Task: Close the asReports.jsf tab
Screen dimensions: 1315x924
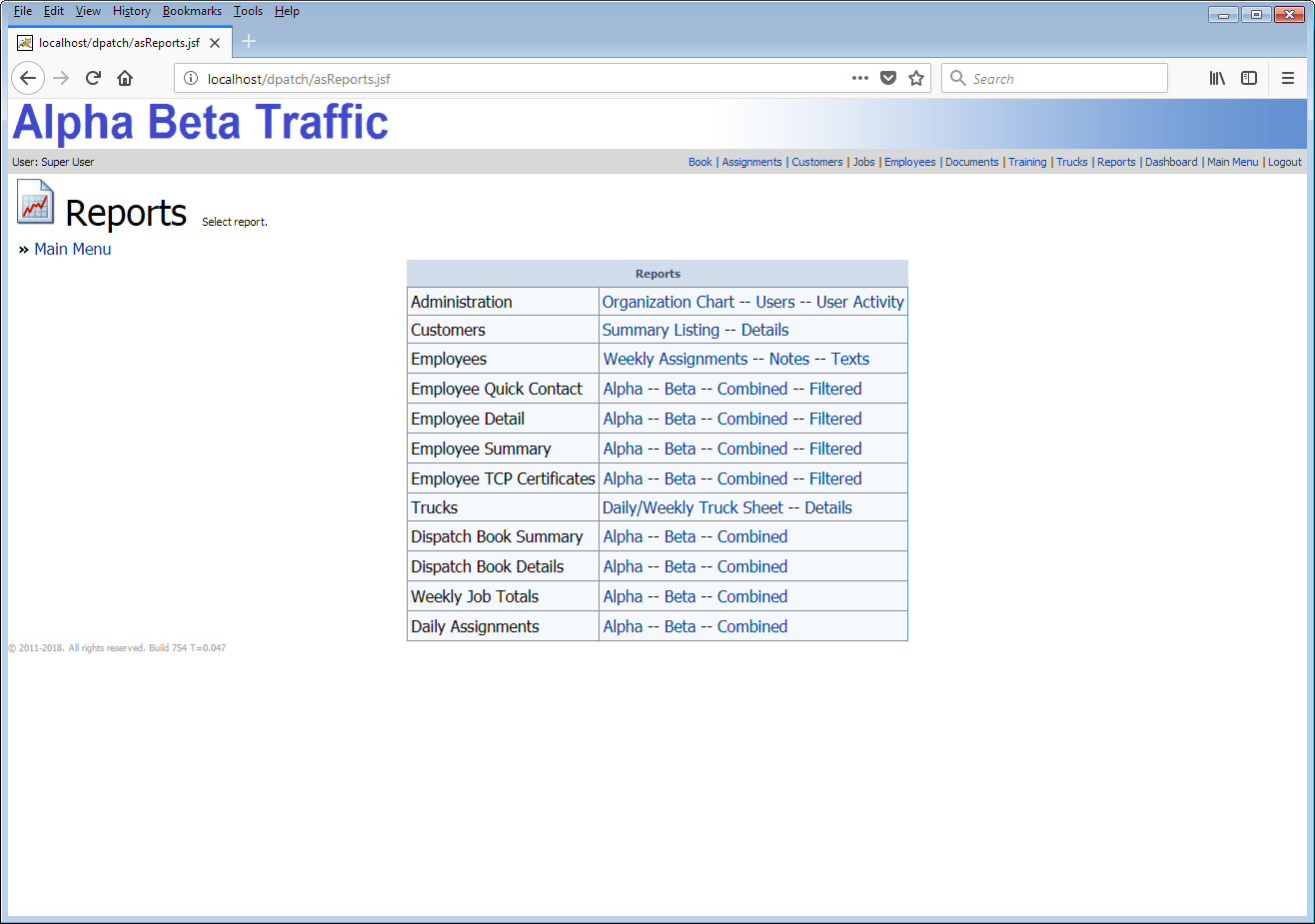Action: [215, 43]
